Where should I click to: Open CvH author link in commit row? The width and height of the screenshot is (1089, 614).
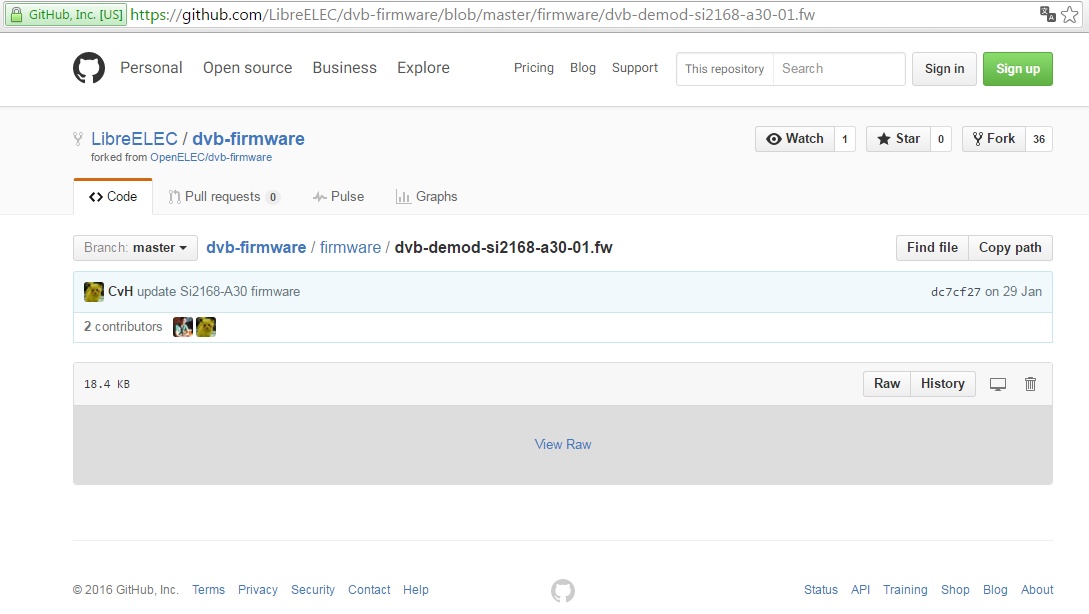point(120,292)
